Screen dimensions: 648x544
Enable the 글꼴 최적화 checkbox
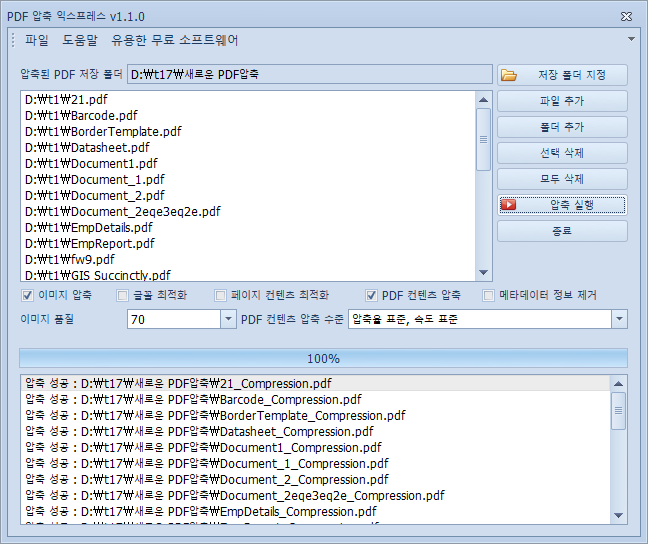122,295
